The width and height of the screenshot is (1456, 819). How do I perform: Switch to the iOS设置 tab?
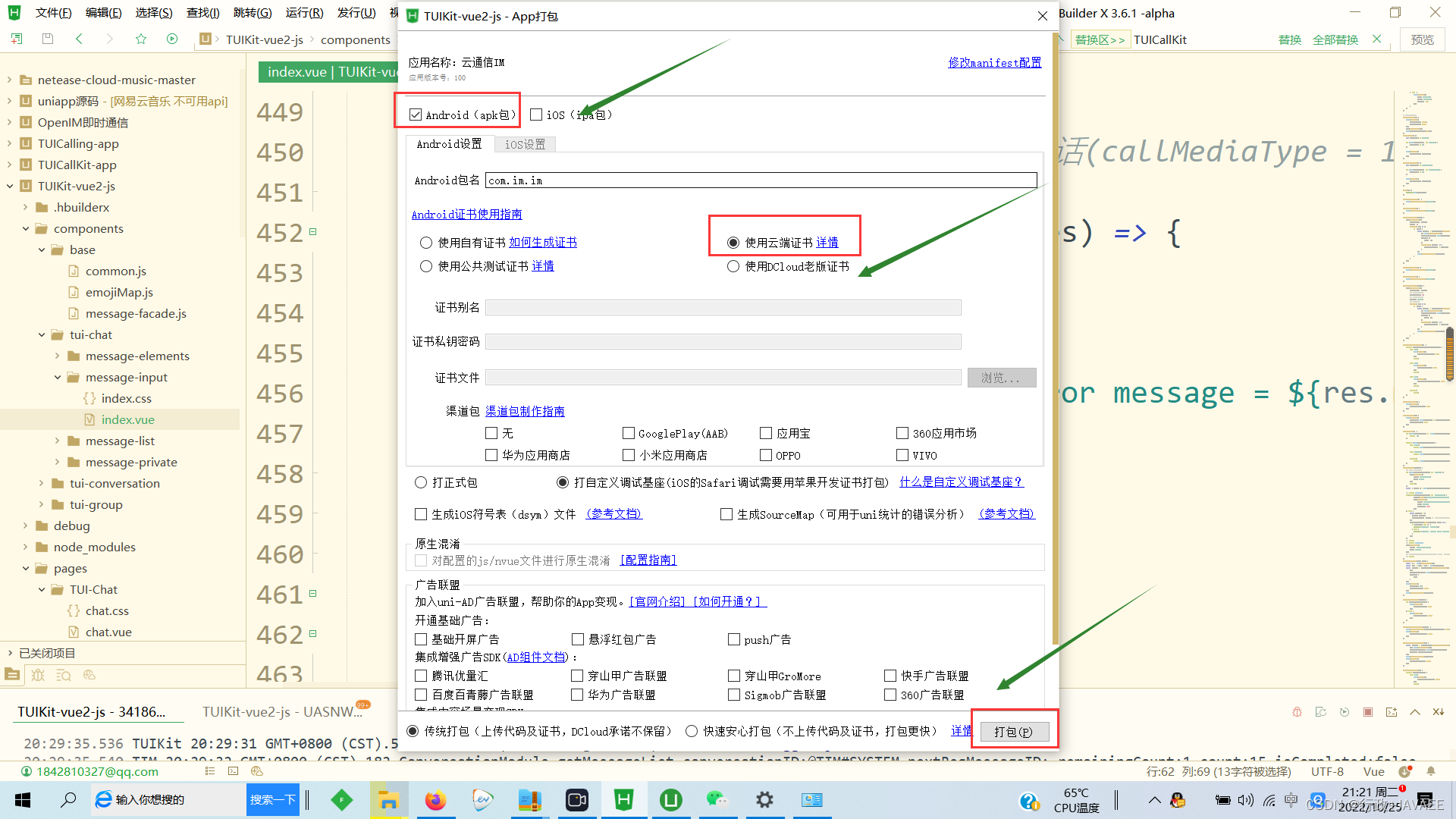click(525, 144)
